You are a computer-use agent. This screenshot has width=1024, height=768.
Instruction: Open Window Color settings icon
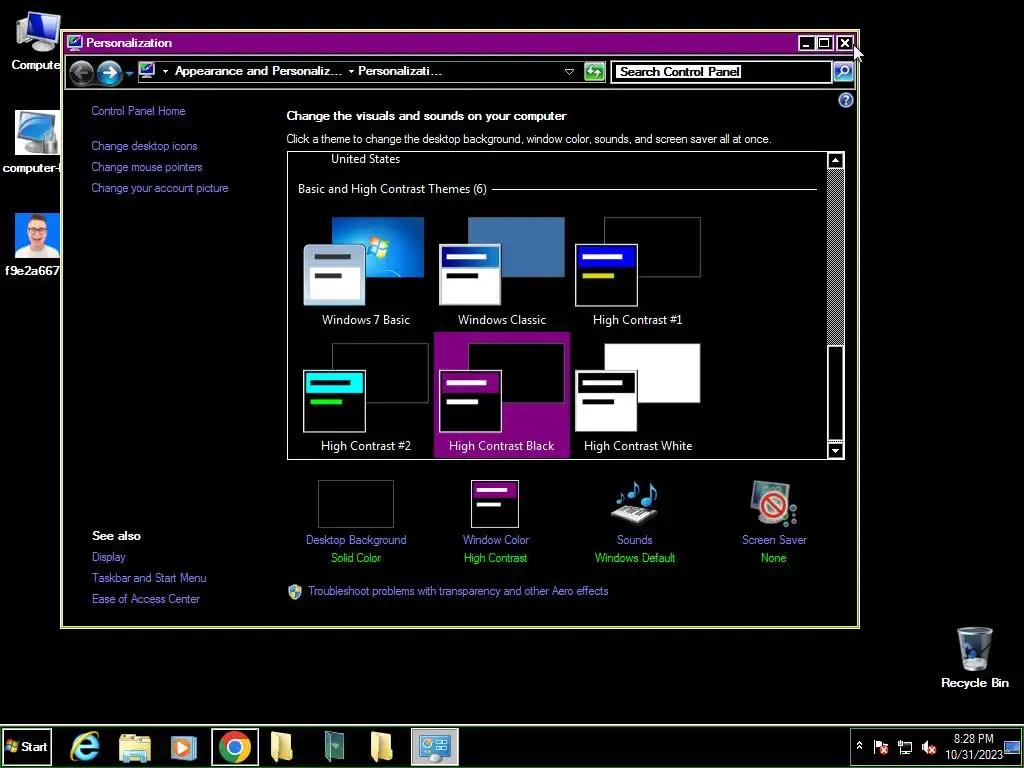(495, 504)
